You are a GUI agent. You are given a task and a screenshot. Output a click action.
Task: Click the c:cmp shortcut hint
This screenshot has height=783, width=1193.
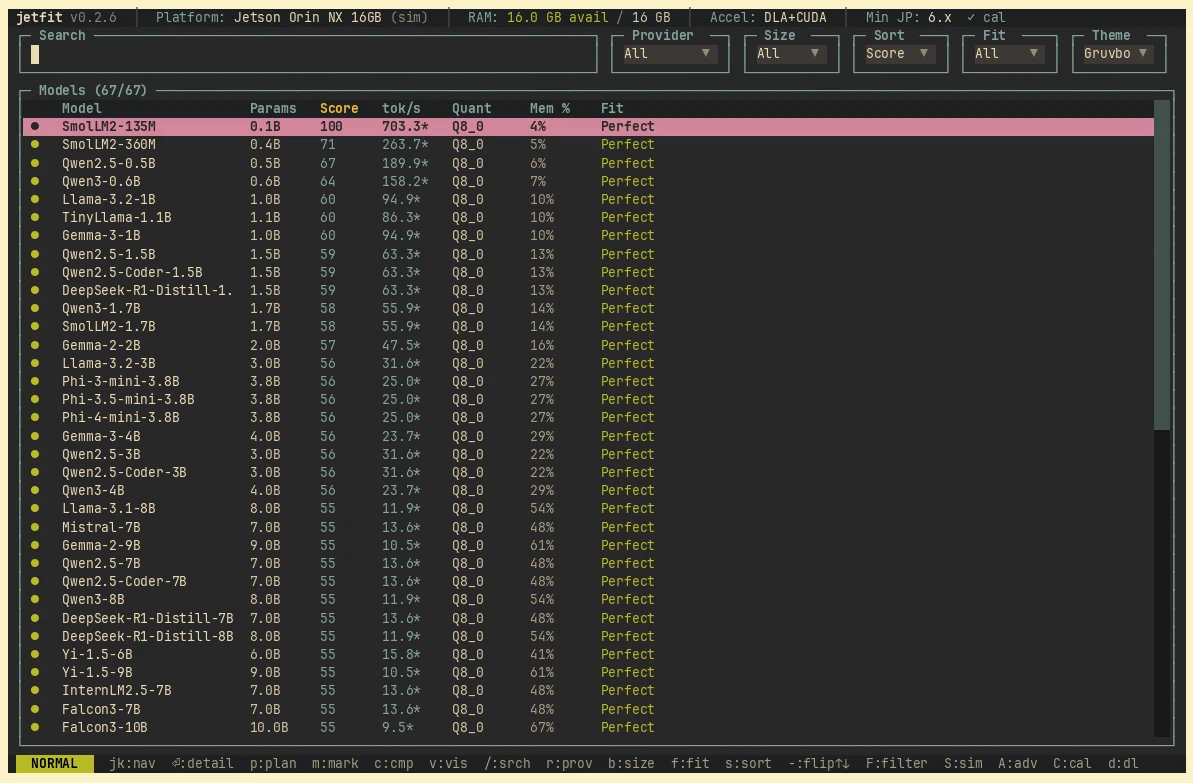click(x=393, y=763)
